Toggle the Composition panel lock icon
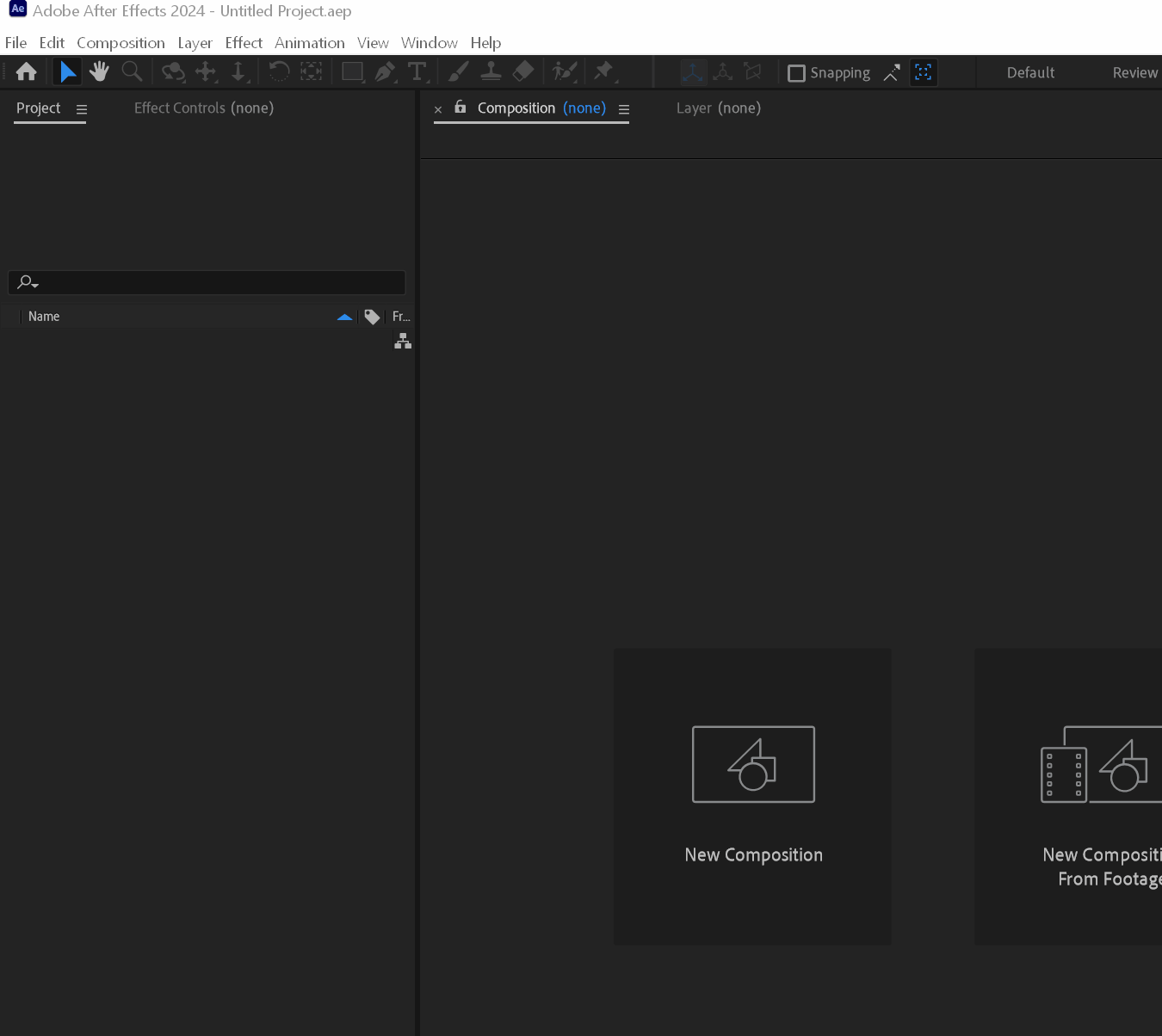 pyautogui.click(x=460, y=108)
